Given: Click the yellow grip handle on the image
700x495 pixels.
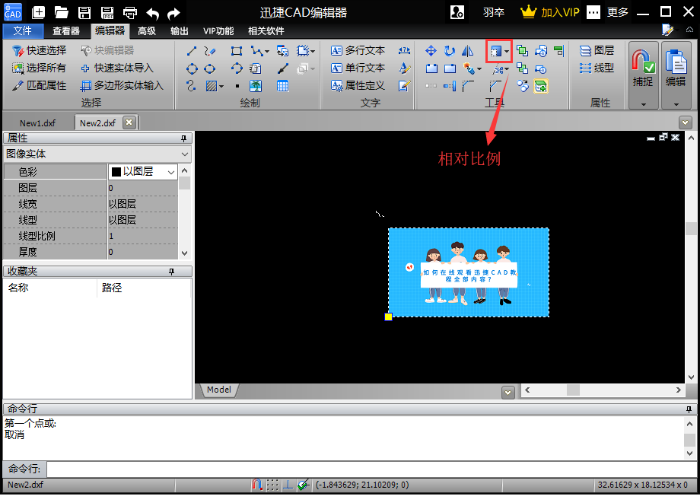Looking at the screenshot, I should [x=388, y=317].
